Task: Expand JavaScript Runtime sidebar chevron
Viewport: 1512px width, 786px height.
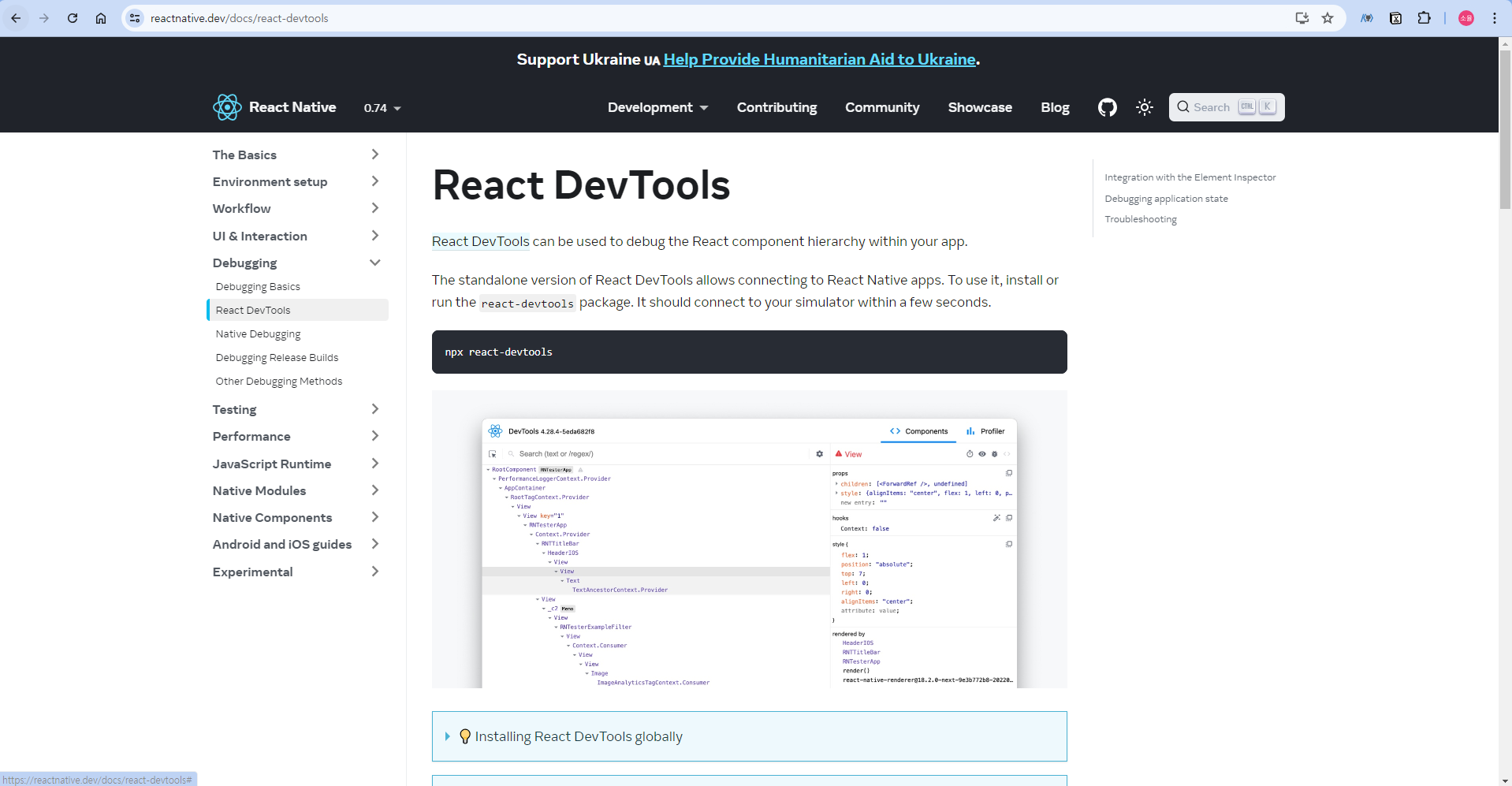Action: [375, 464]
